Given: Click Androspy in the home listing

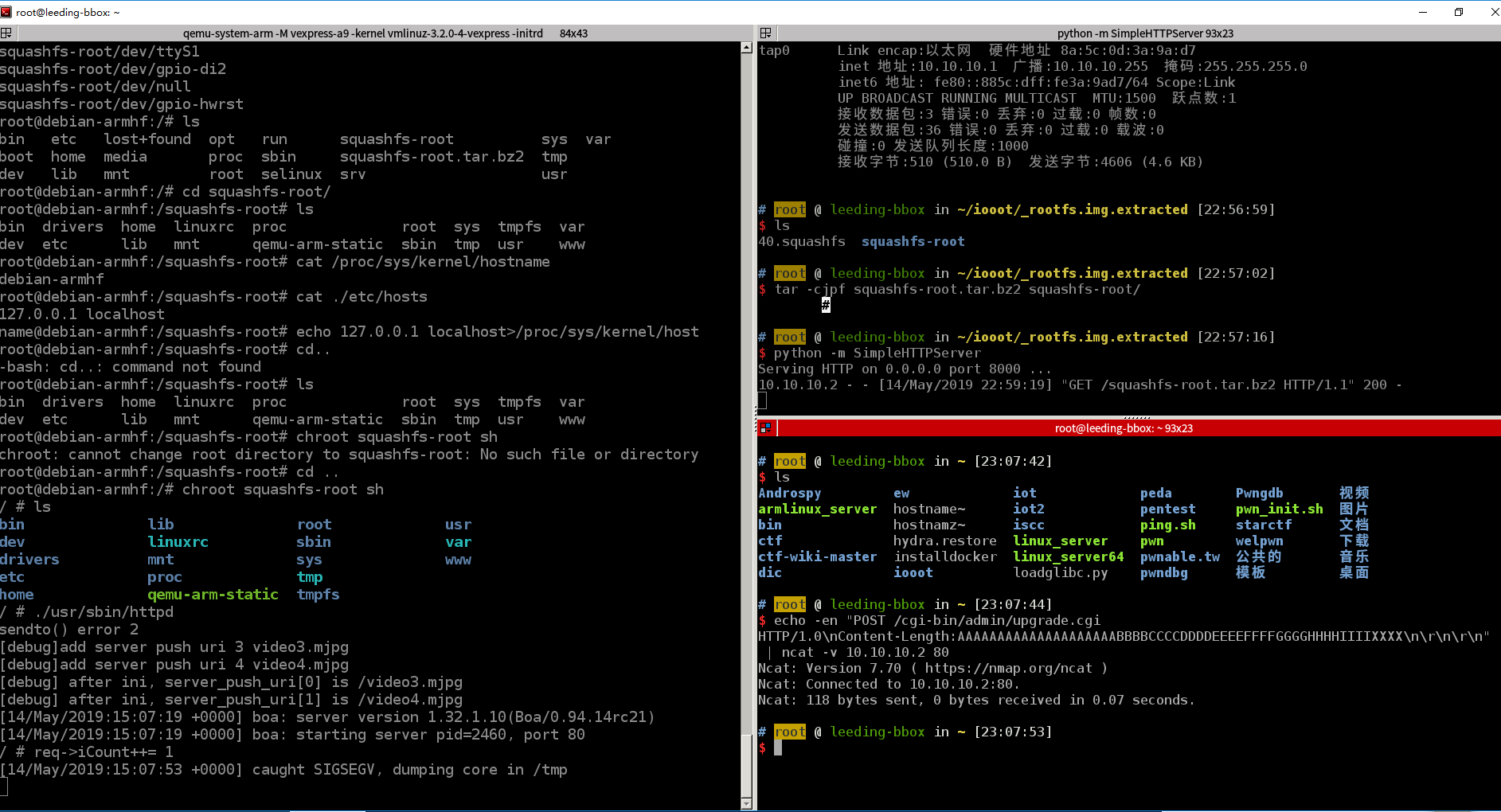Looking at the screenshot, I should [x=790, y=493].
